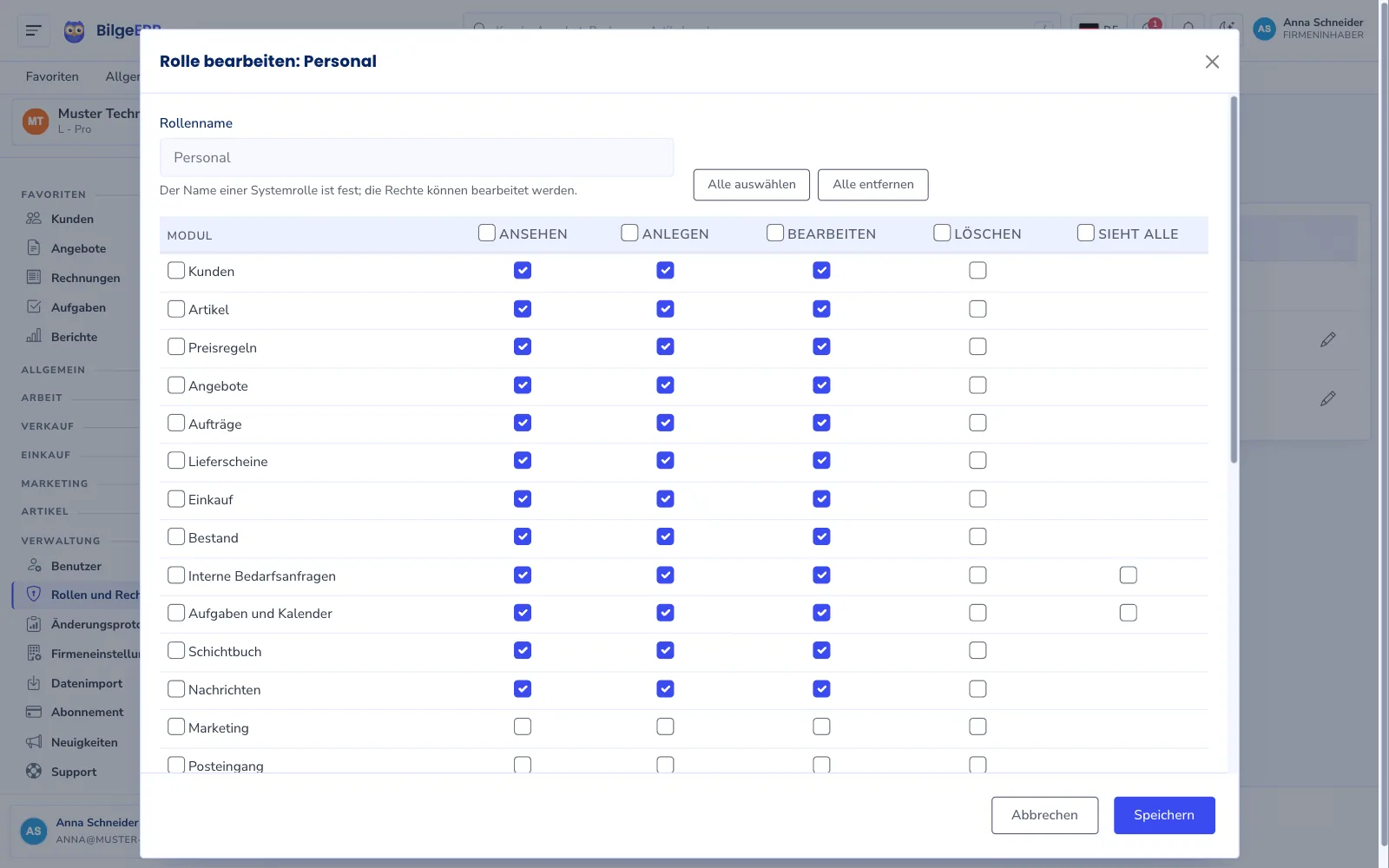Toggle the LÖSCHEN column header checkbox
The width and height of the screenshot is (1389, 868).
click(x=942, y=233)
